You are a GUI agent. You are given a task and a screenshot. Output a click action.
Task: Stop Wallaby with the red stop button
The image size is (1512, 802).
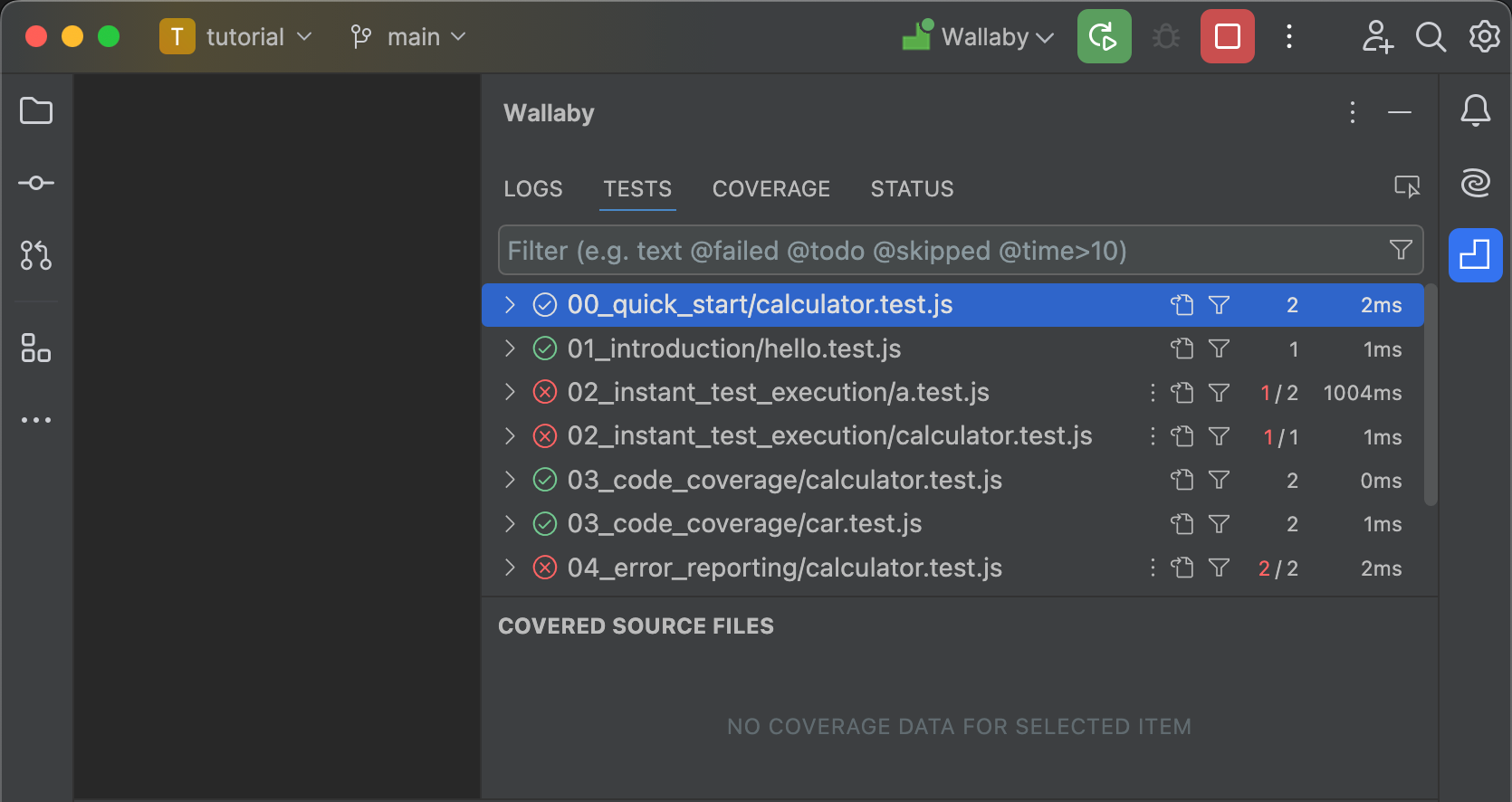pos(1228,36)
